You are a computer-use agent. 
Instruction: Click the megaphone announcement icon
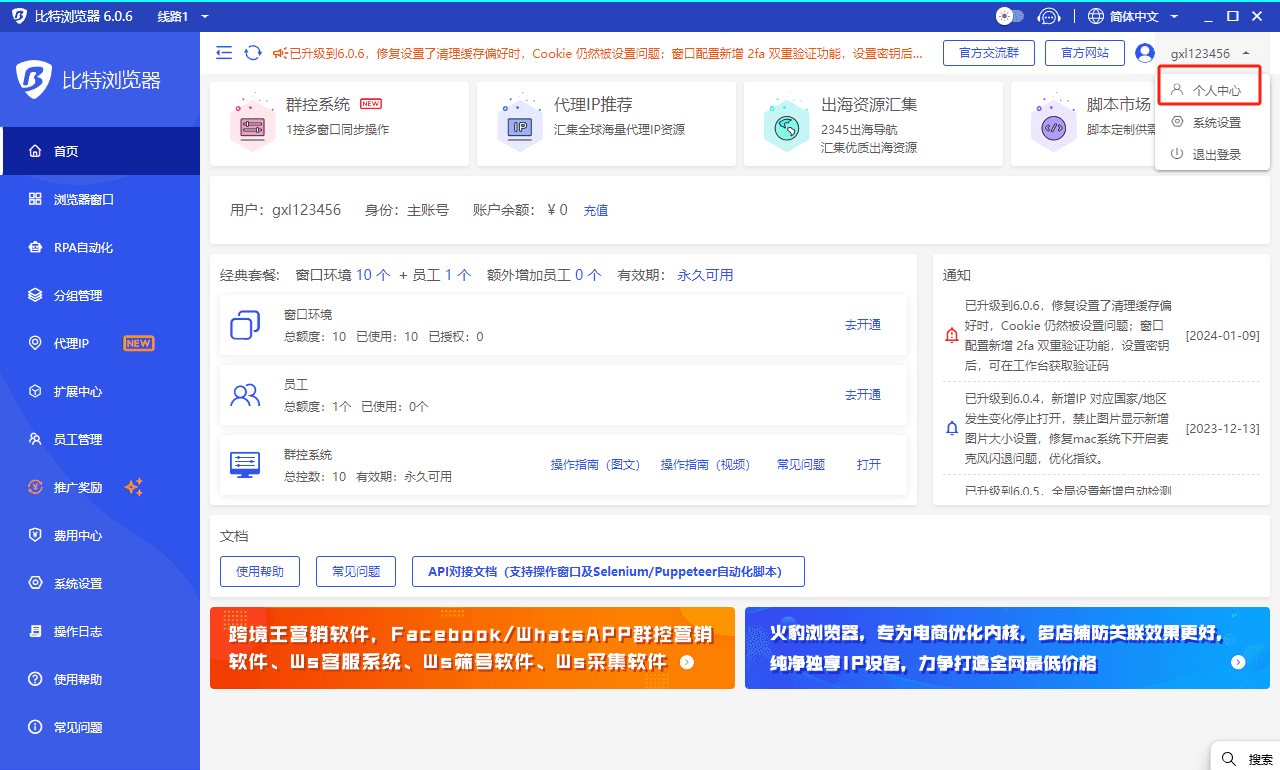click(280, 52)
